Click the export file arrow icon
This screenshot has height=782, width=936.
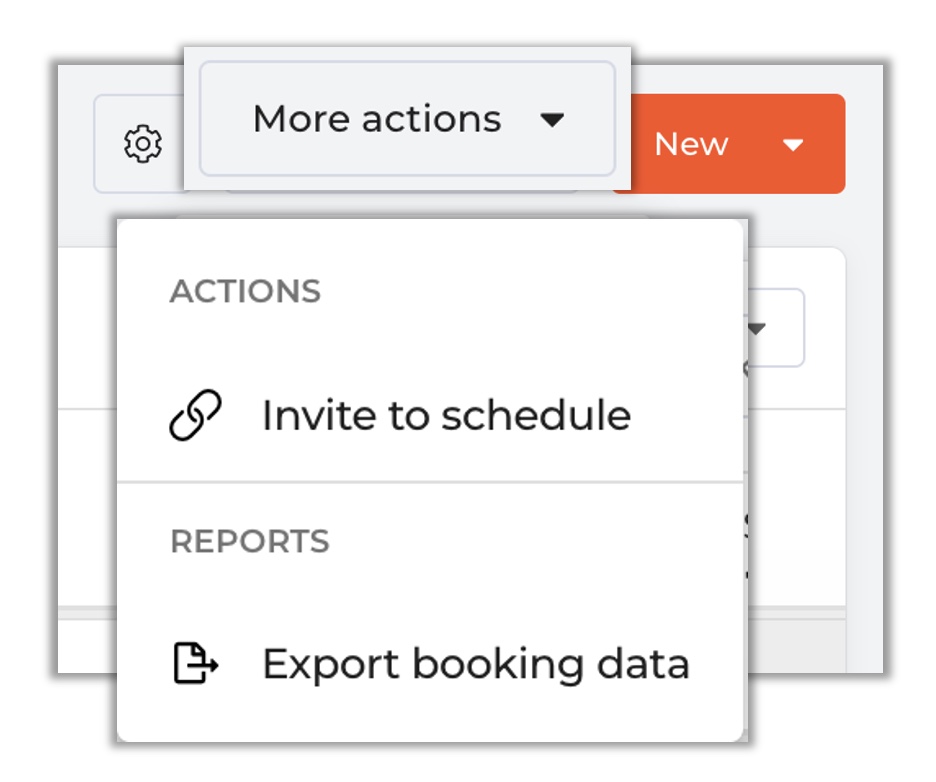click(196, 663)
